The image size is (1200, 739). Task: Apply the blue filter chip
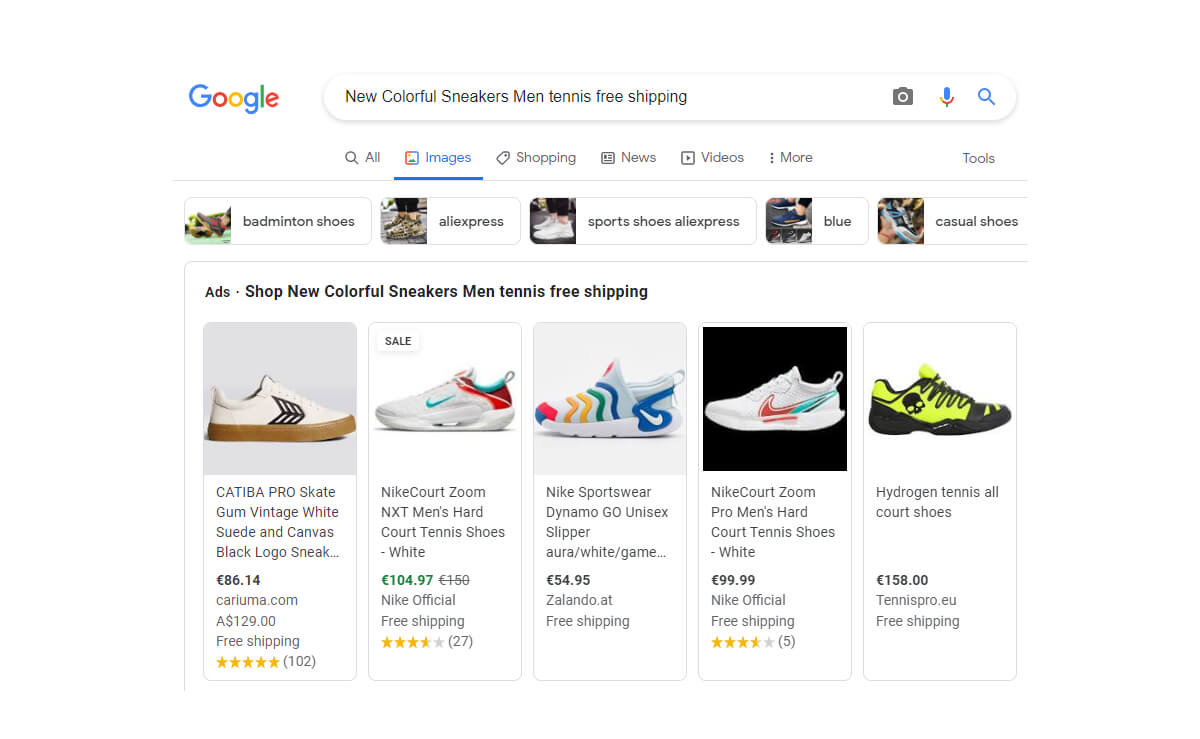(817, 221)
